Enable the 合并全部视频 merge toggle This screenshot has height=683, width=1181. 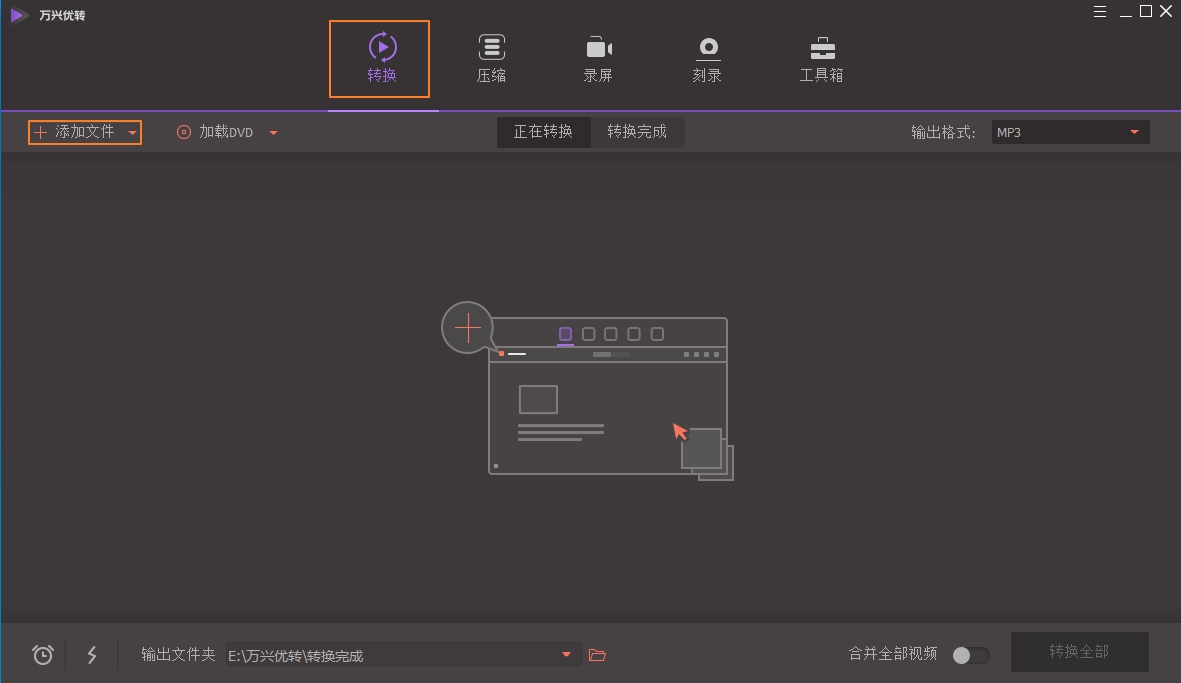(x=968, y=654)
